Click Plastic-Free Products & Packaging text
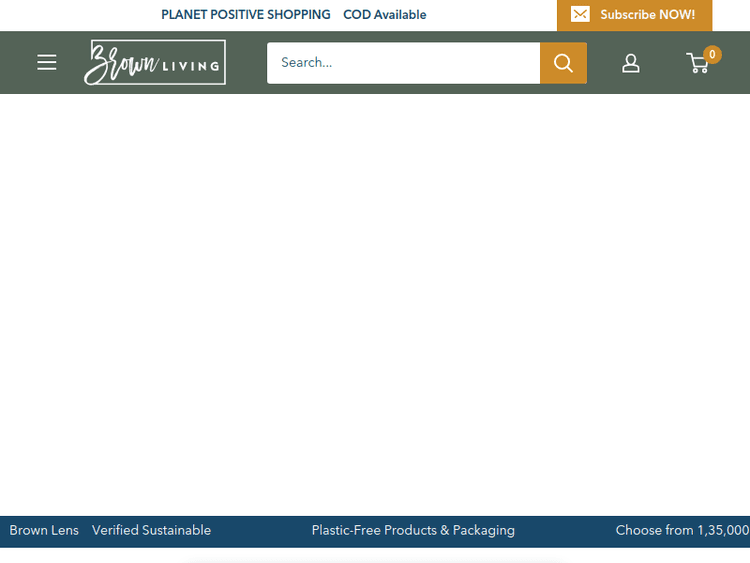Viewport: 750px width, 563px height. (x=413, y=530)
